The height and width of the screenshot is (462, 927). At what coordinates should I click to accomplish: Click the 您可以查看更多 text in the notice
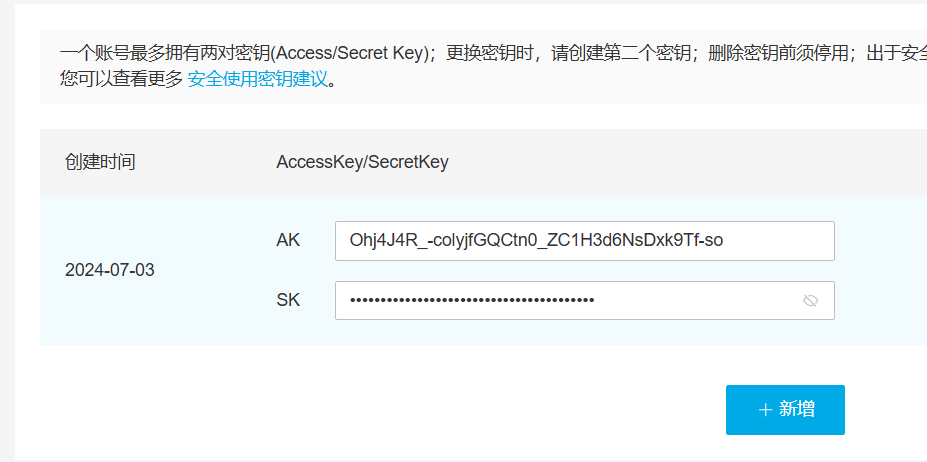(121, 79)
